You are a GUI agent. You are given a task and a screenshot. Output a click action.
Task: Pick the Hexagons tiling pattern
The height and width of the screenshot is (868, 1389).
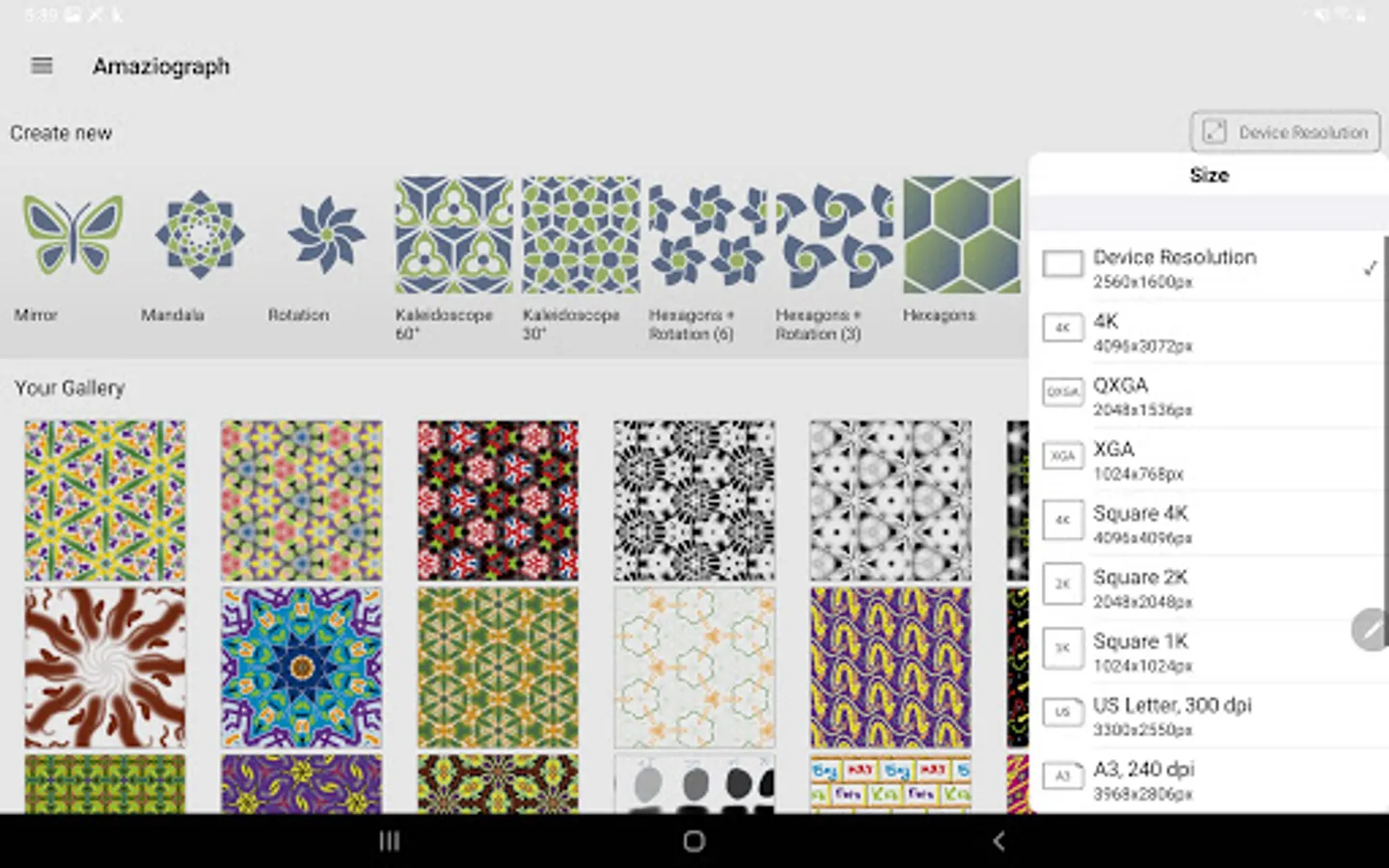[961, 235]
